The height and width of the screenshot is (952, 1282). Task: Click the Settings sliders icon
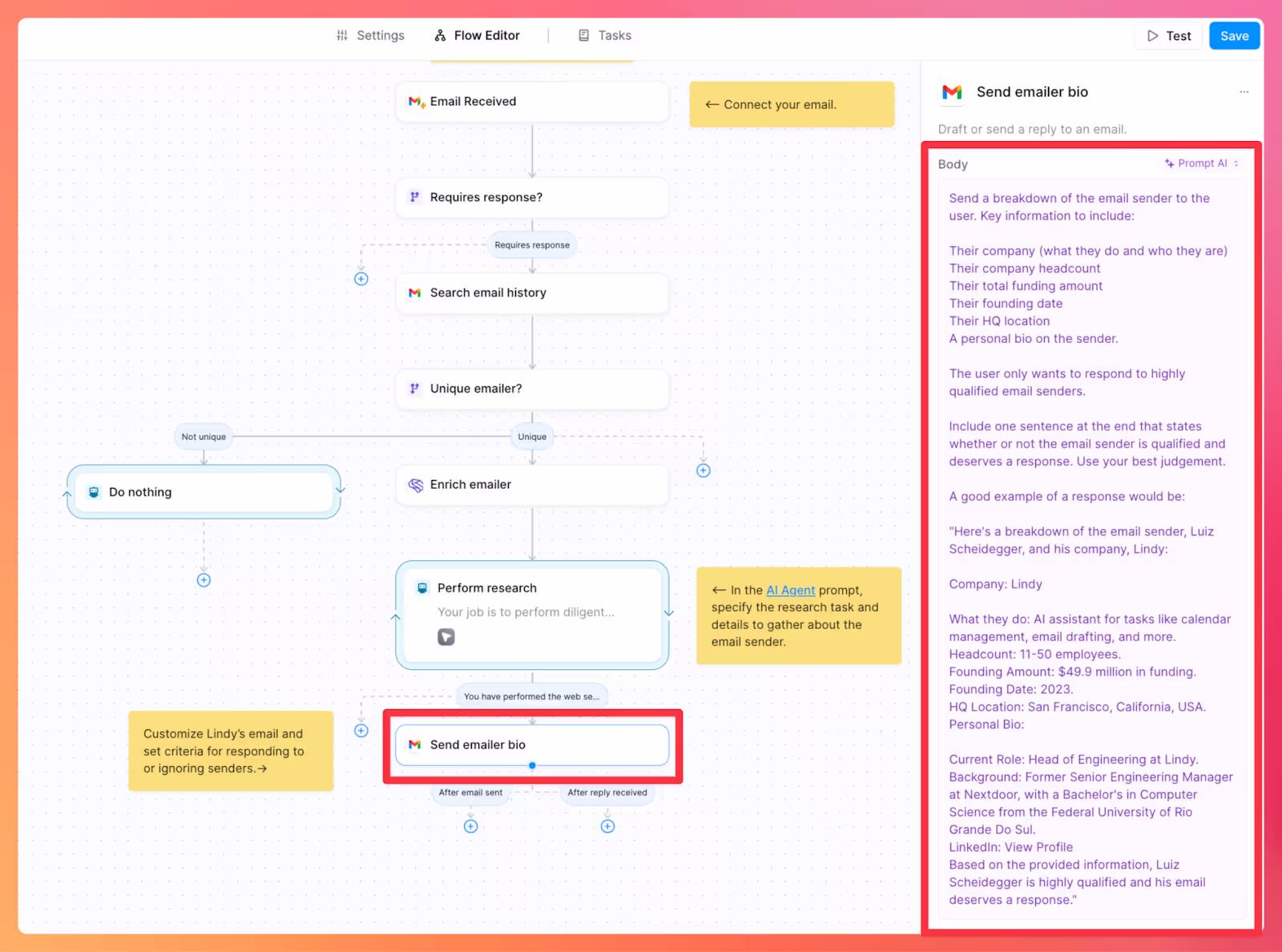click(342, 35)
